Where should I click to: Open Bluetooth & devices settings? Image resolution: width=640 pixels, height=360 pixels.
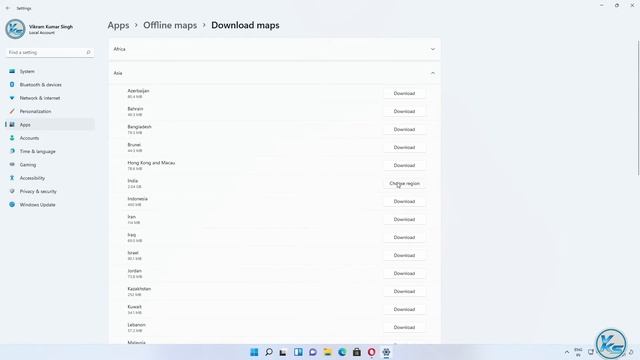pyautogui.click(x=50, y=84)
